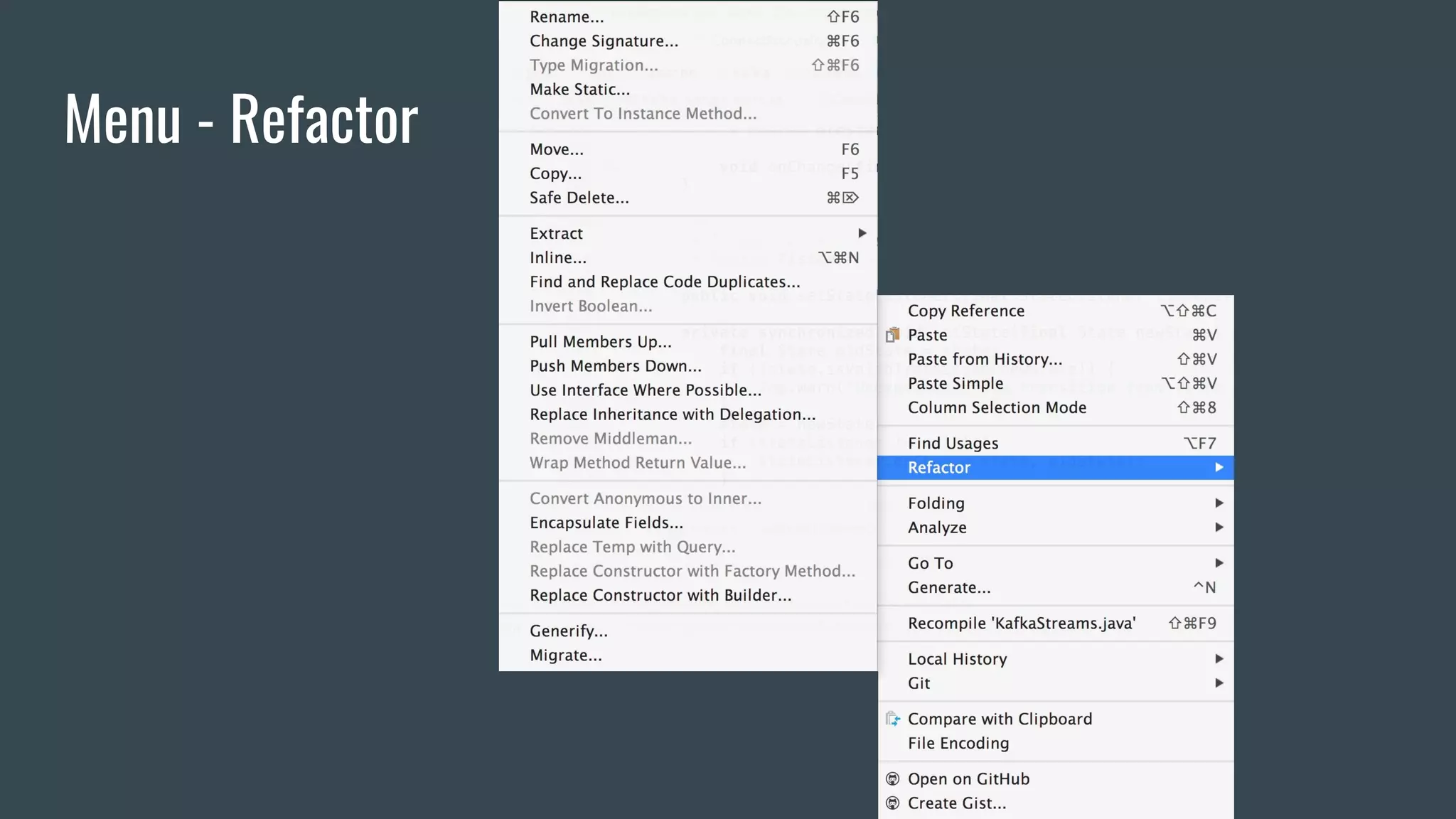The image size is (1456, 819).
Task: Choose Use Interface Where Possible...
Action: [688, 390]
